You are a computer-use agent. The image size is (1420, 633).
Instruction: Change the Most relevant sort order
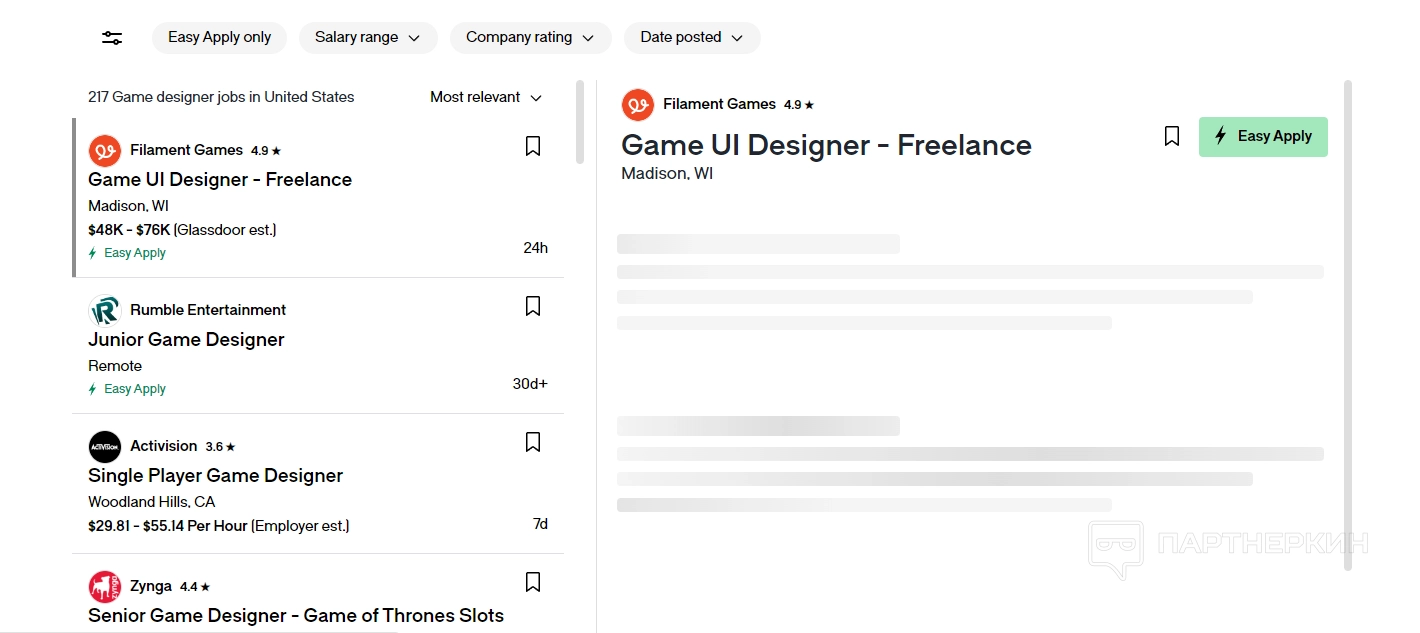486,98
